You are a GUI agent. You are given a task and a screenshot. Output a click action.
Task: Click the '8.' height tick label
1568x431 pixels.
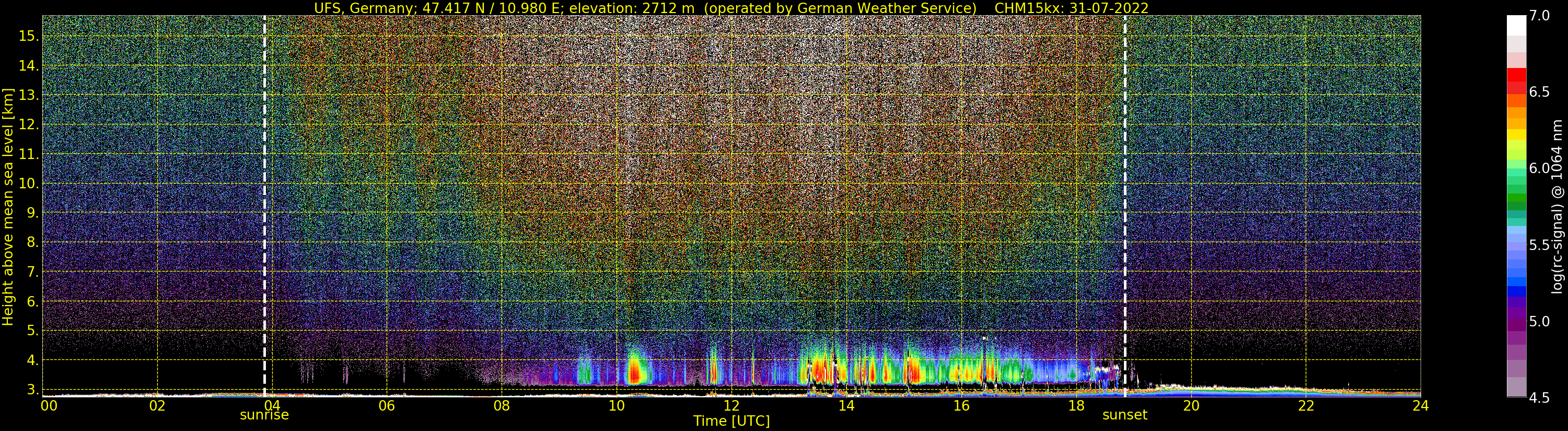32,242
